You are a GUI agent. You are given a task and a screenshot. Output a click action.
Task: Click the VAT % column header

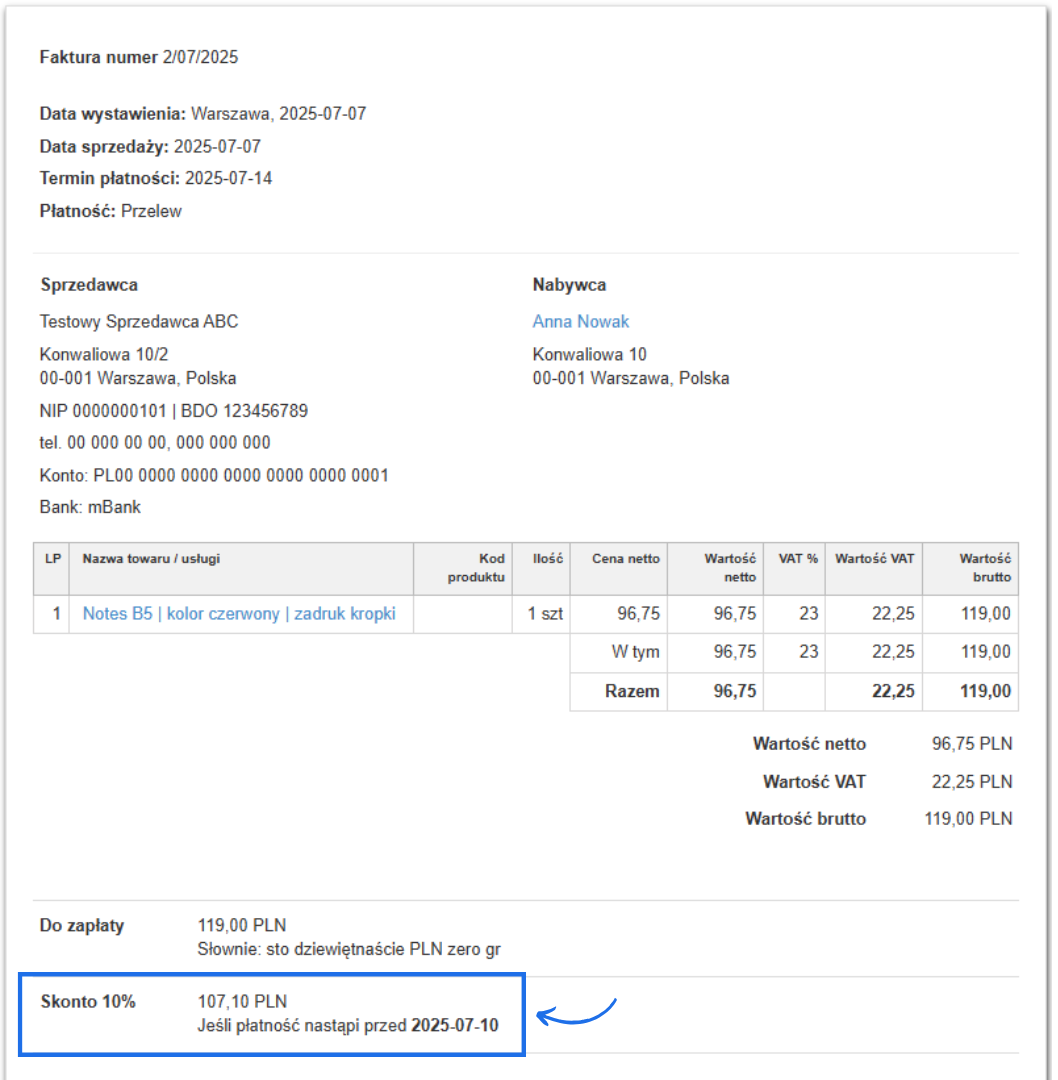(x=798, y=559)
